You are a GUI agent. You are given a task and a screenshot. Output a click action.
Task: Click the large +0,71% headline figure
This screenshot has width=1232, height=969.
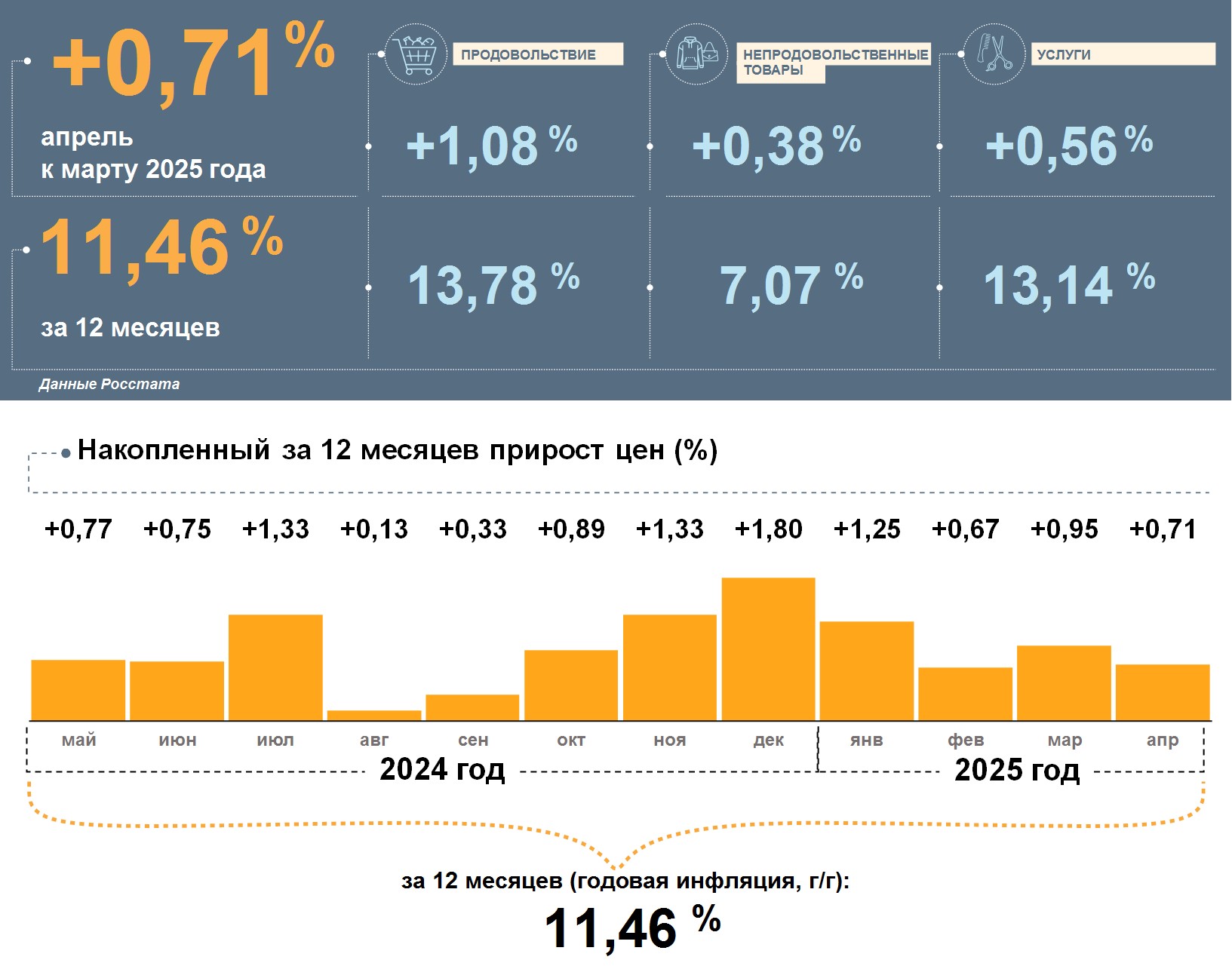pyautogui.click(x=192, y=62)
